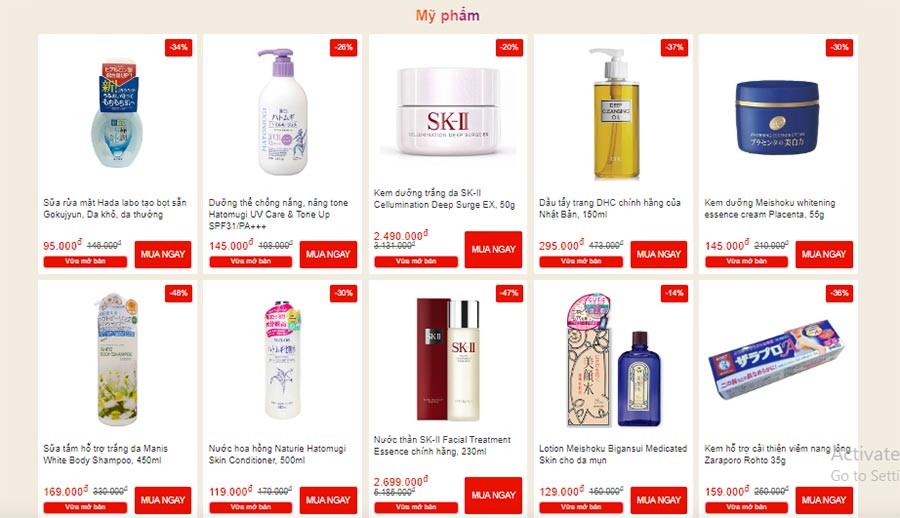Buy the DHC cleansing oil now
This screenshot has height=518, width=900.
658,254
